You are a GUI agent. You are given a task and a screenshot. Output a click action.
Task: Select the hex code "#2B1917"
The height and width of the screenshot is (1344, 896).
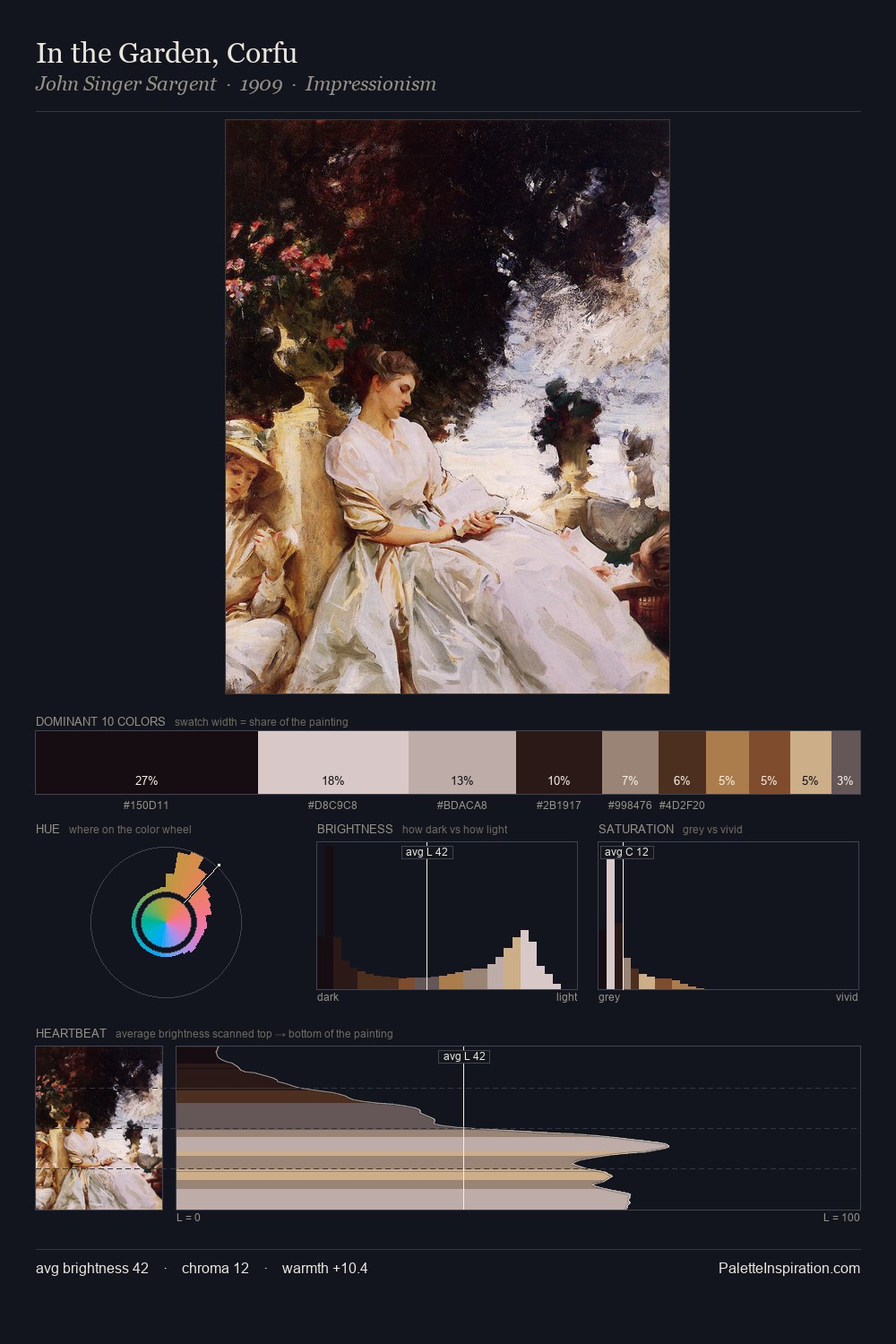coord(559,805)
